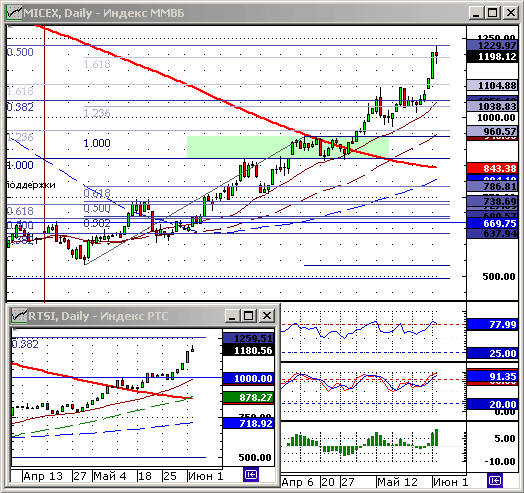Click the Май 12 date on time axis
The height and width of the screenshot is (493, 524).
[x=397, y=482]
